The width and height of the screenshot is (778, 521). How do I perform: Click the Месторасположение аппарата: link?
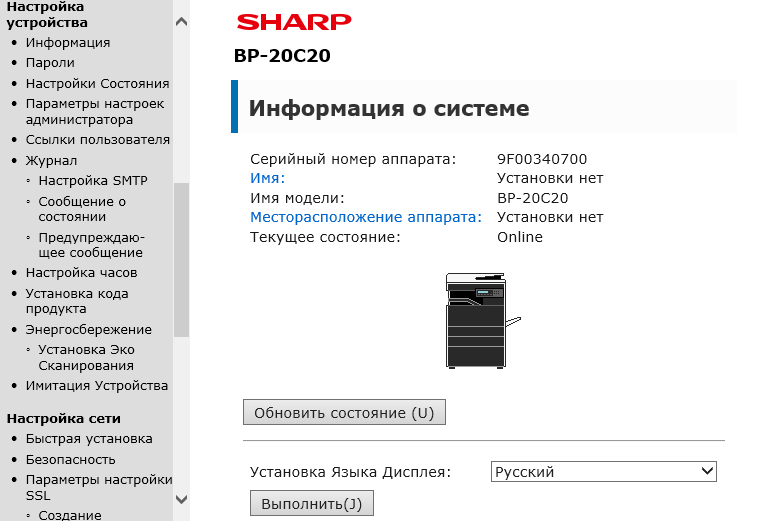pyautogui.click(x=366, y=217)
